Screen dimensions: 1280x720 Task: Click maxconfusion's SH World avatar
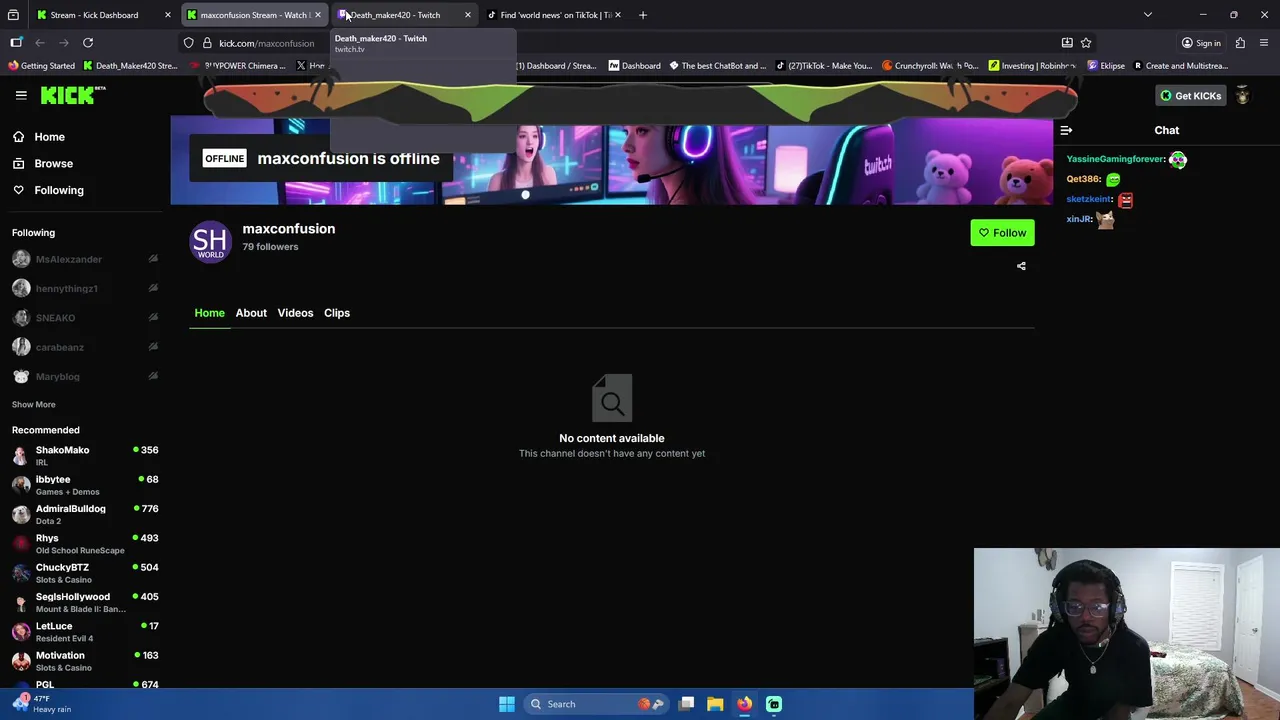point(210,241)
